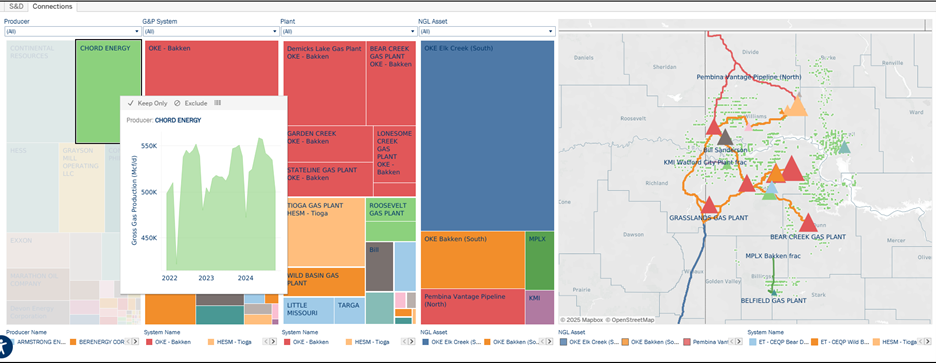Open the accessibility icon at bottom-left
The height and width of the screenshot is (363, 936).
click(4, 347)
